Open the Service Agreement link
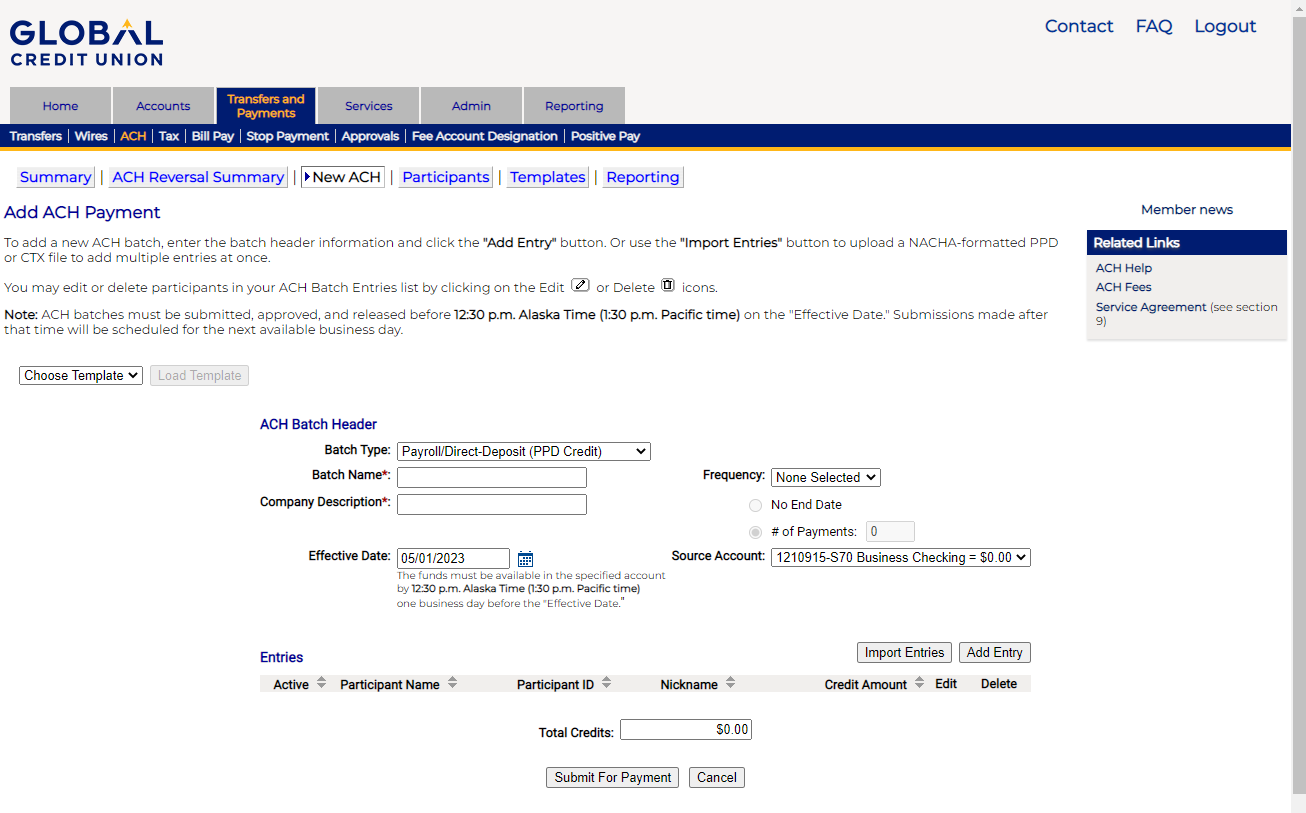Viewport: 1306px width, 813px height. tap(1151, 307)
